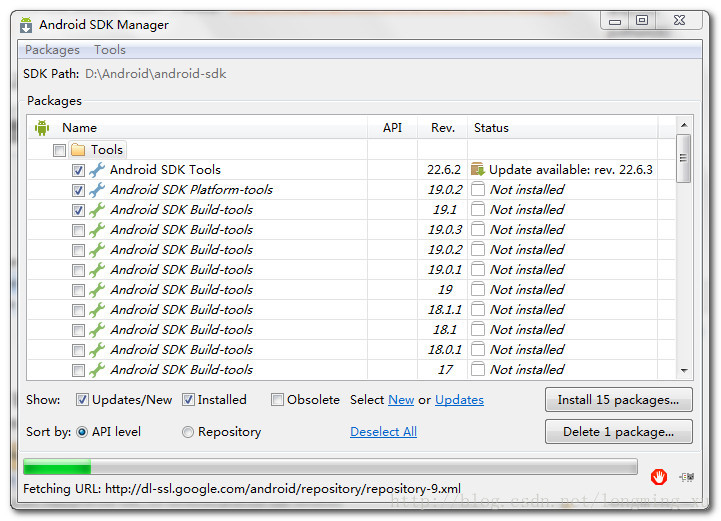Click wrench icon of Build-tools rev. 19.0.3
The height and width of the screenshot is (521, 721).
[97, 229]
